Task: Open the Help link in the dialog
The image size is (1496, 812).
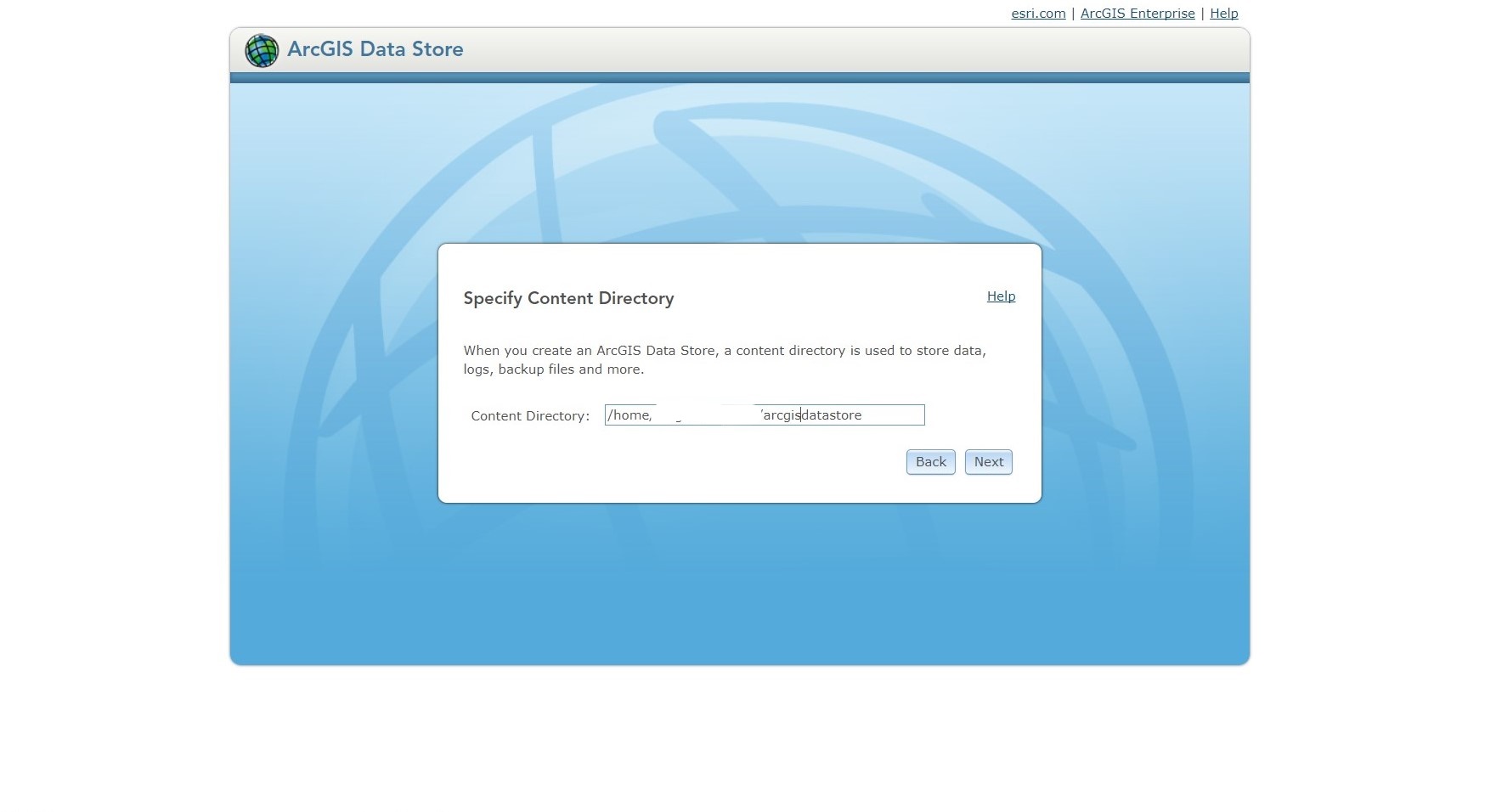Action: pyautogui.click(x=1001, y=296)
